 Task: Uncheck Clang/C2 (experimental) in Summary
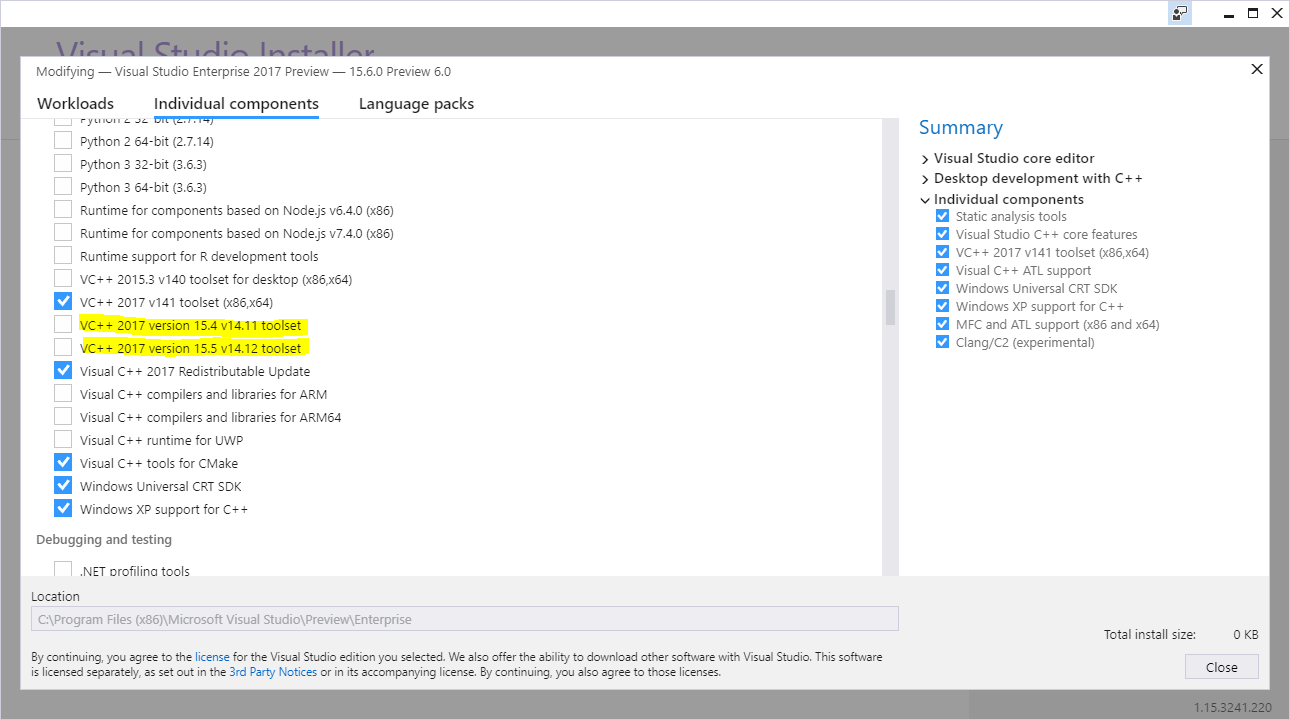(942, 343)
